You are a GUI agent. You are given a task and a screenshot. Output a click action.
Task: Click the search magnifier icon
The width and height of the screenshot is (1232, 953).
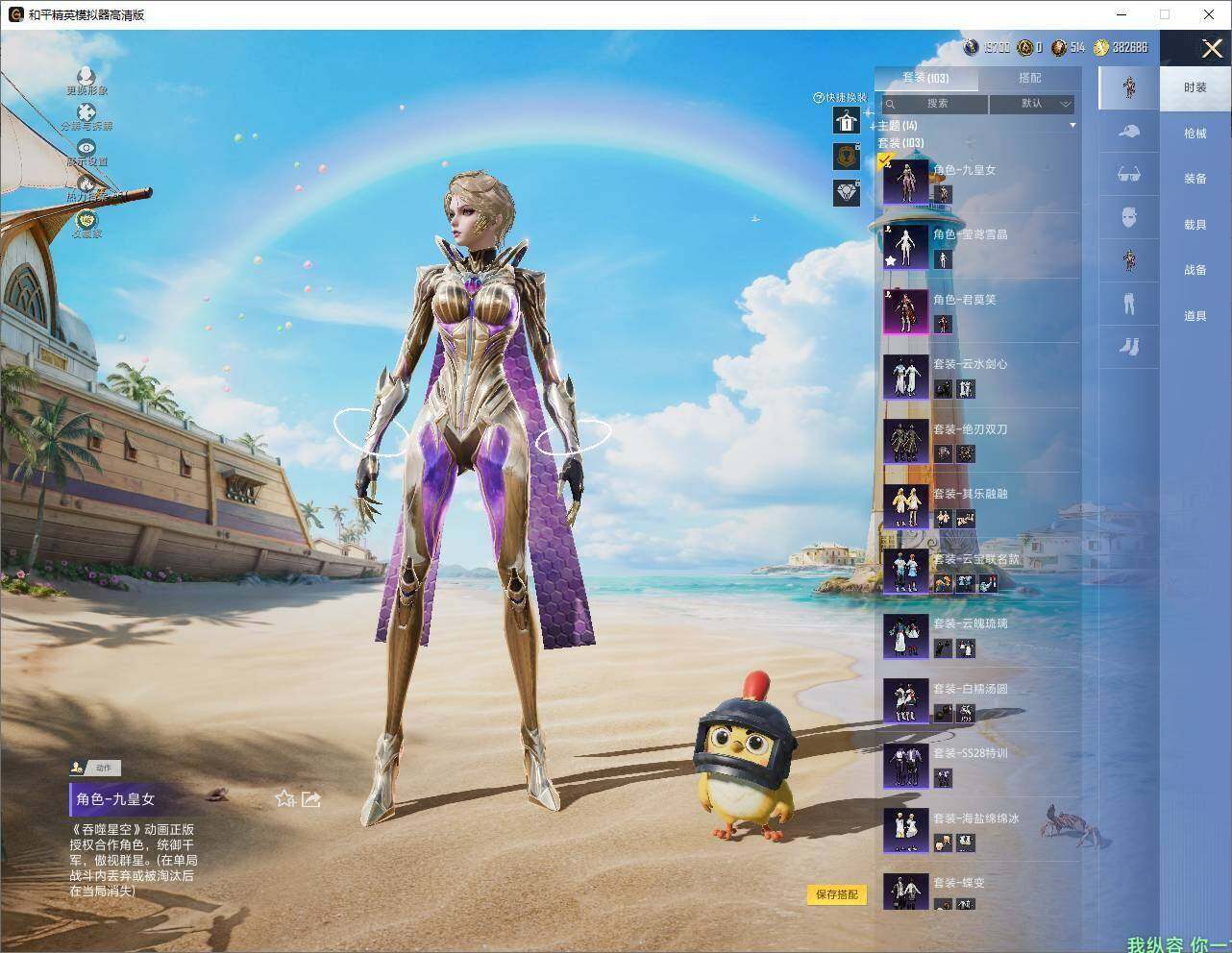click(891, 104)
